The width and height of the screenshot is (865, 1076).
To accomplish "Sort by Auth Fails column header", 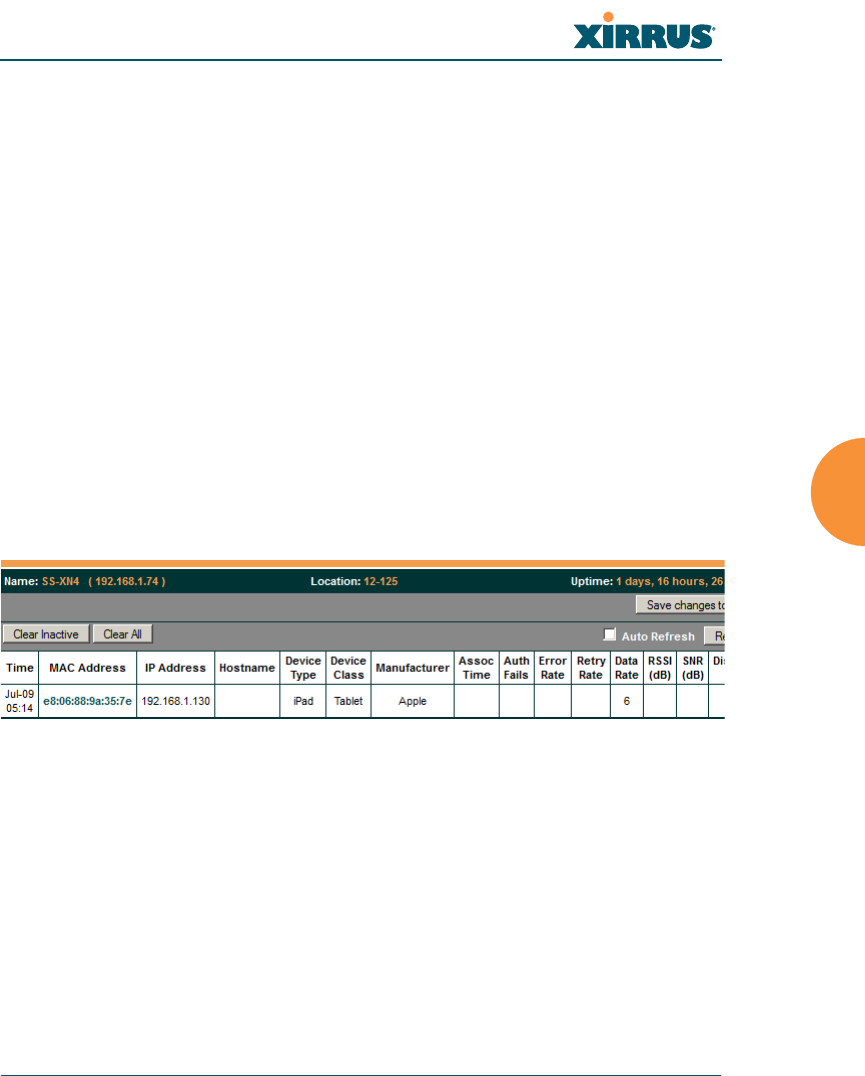I will click(x=517, y=668).
